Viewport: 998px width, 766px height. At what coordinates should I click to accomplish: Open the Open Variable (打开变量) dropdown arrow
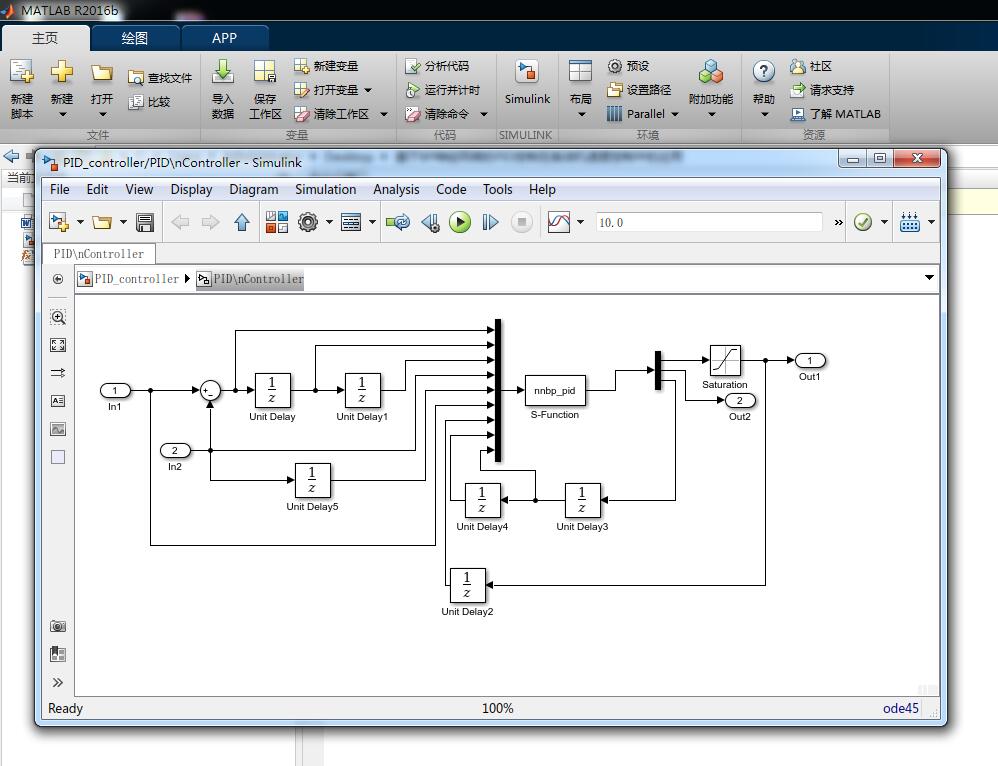[368, 90]
